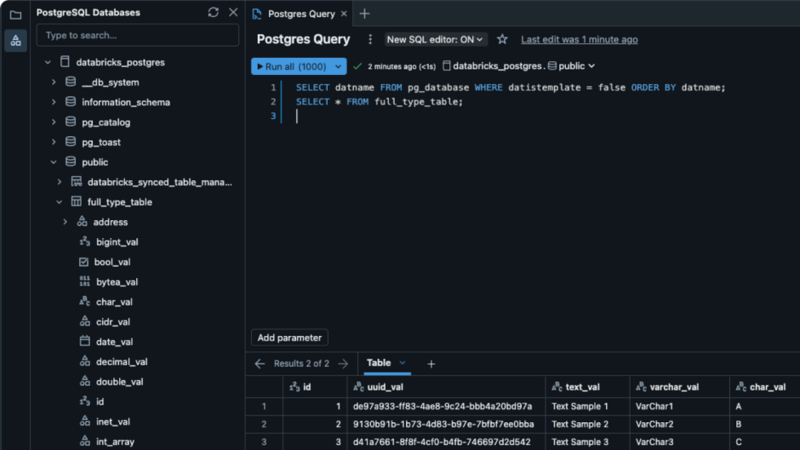
Task: Select the catalog schema browser sidebar icon
Action: (16, 40)
